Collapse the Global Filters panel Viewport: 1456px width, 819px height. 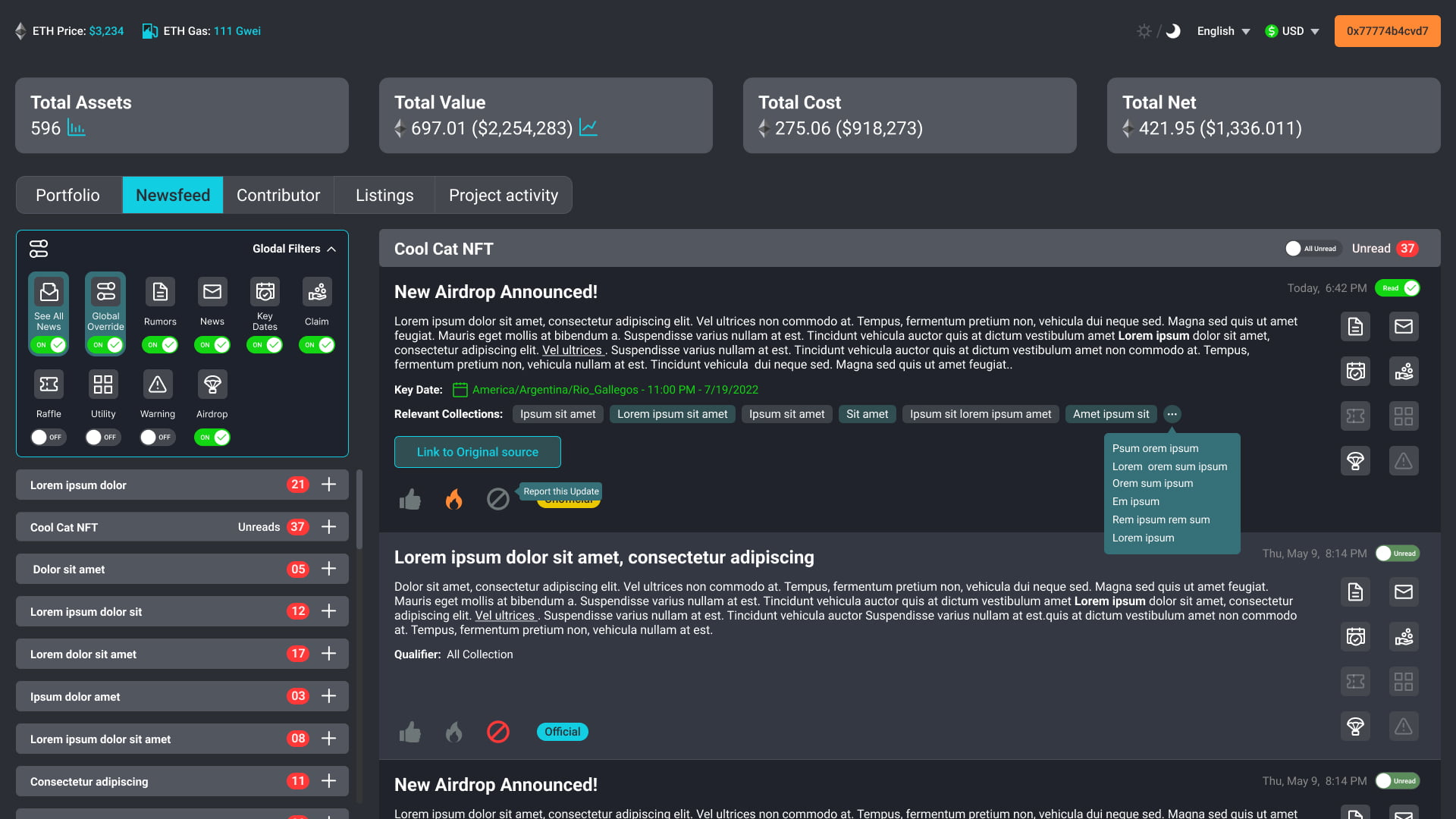[x=331, y=249]
